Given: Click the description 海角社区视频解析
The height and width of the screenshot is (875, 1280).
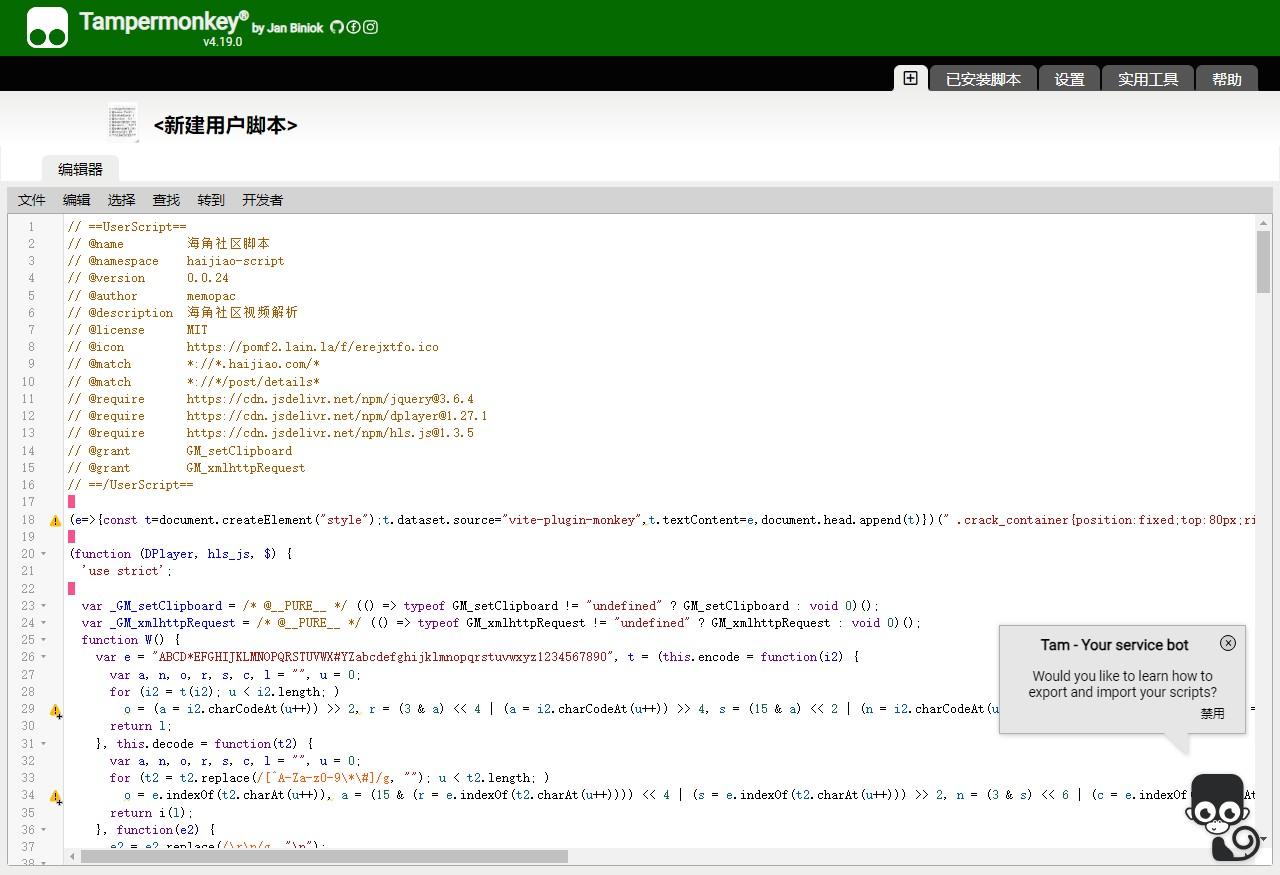Looking at the screenshot, I should [x=242, y=312].
